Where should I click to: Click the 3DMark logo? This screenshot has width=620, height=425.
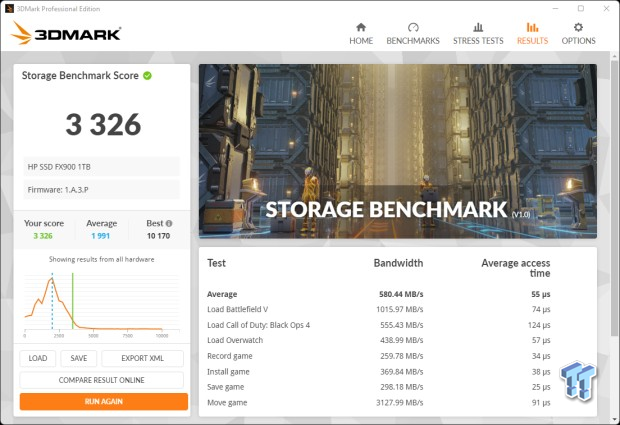pos(66,33)
